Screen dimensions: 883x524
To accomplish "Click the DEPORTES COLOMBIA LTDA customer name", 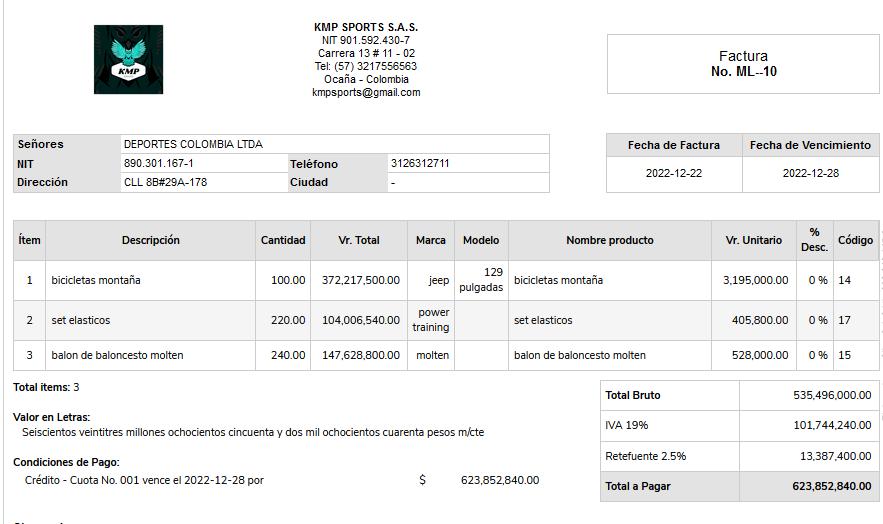I will (193, 144).
